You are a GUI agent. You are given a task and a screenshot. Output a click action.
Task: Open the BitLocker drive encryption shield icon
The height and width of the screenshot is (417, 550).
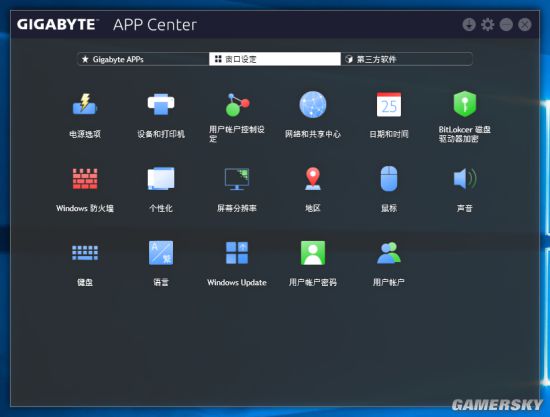tap(465, 104)
